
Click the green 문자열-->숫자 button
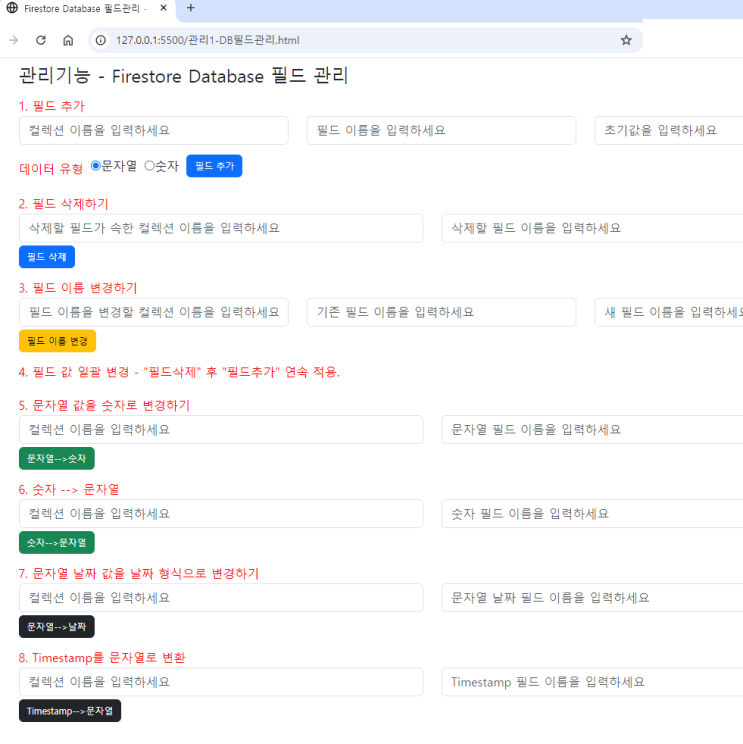(x=57, y=458)
